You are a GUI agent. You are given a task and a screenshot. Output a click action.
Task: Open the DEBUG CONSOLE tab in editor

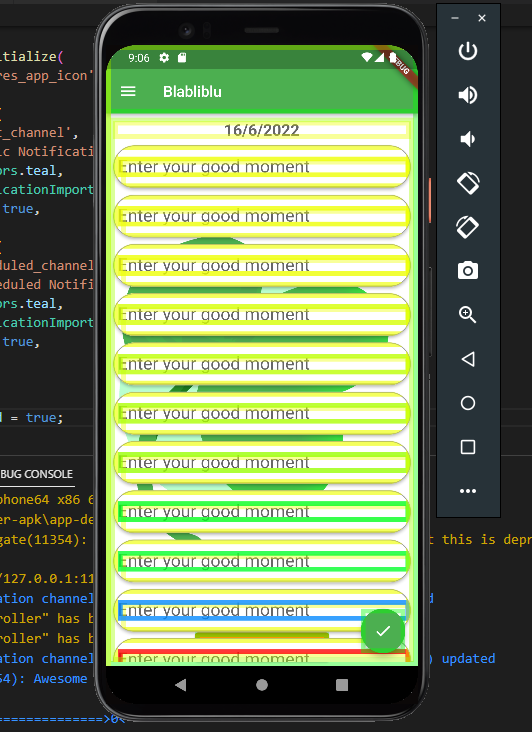pos(36,474)
